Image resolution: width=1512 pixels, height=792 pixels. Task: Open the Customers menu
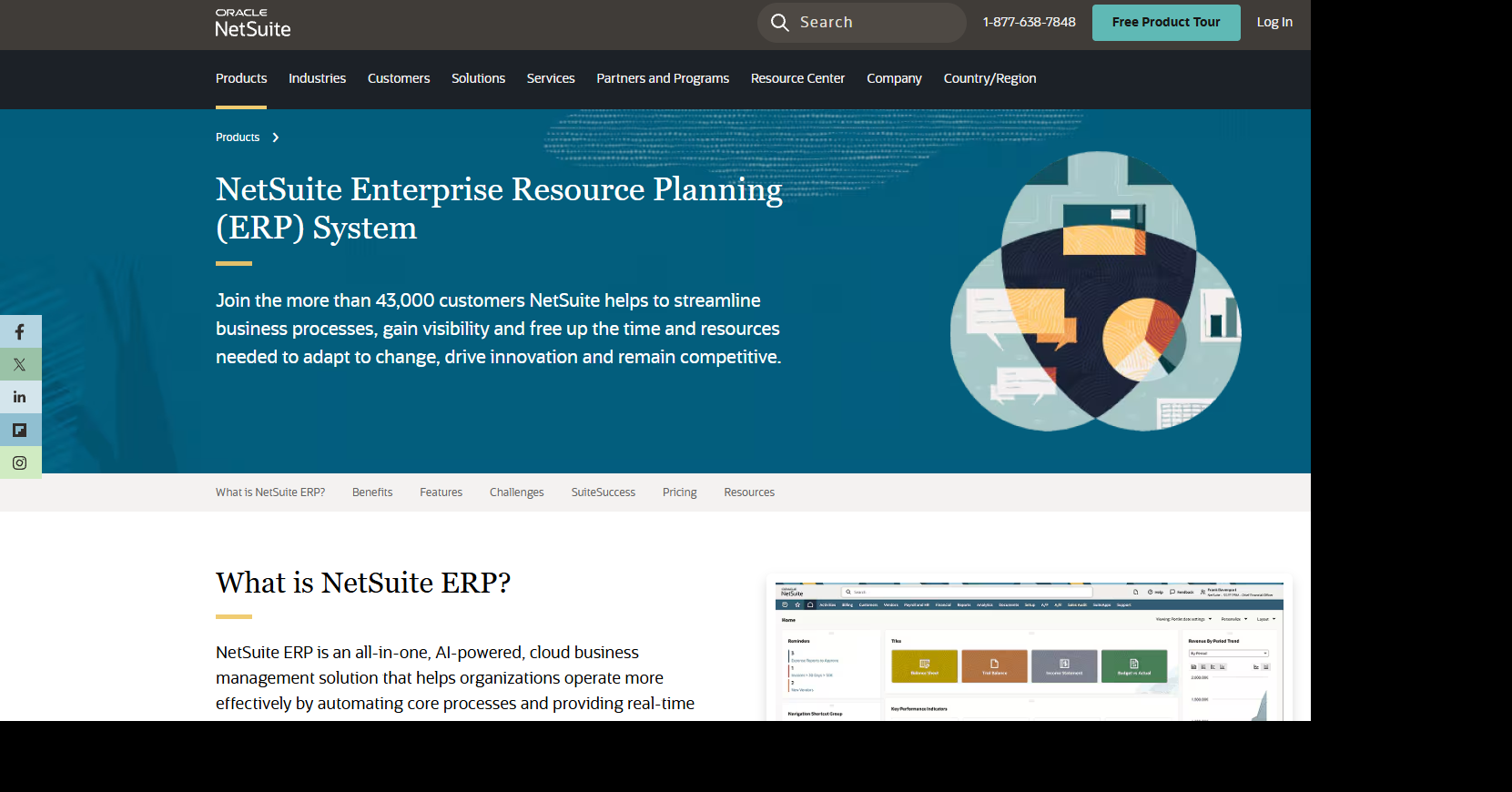coord(399,78)
